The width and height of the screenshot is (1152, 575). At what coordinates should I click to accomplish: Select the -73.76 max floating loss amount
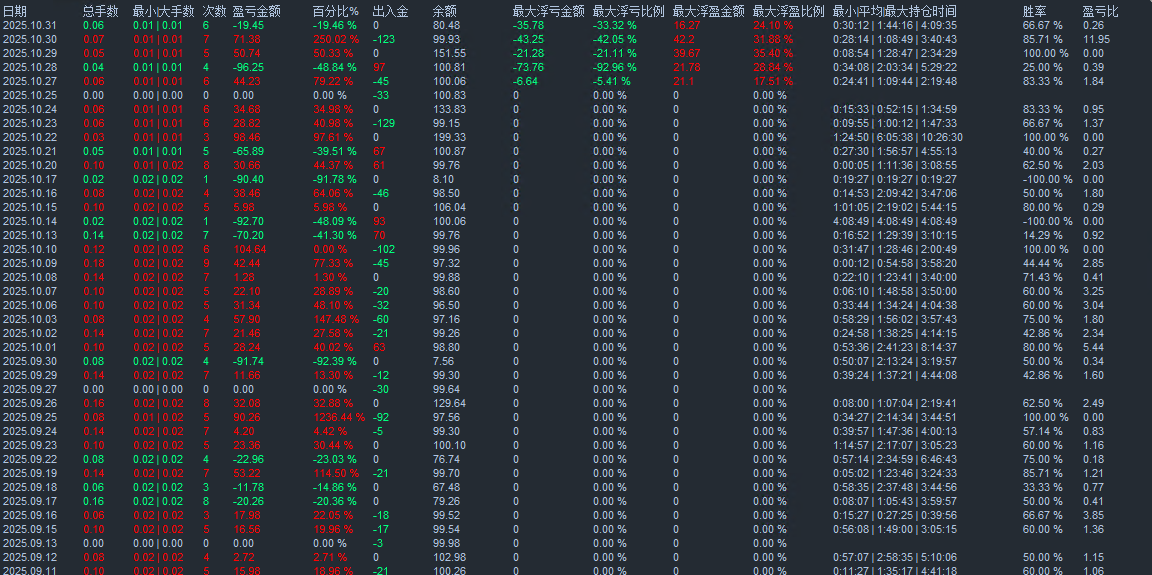(x=529, y=67)
